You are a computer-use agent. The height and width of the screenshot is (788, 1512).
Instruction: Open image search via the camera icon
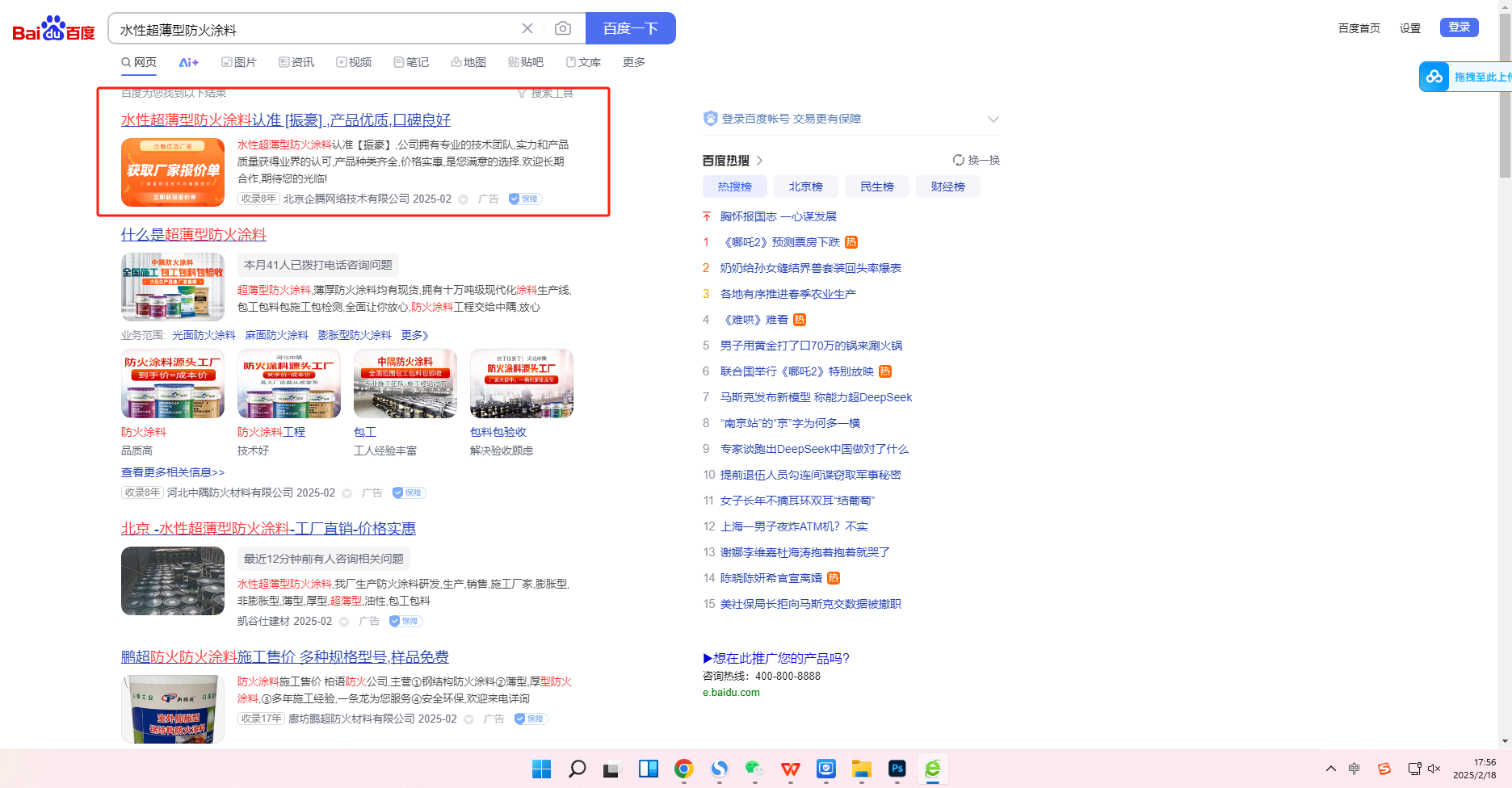tap(563, 29)
